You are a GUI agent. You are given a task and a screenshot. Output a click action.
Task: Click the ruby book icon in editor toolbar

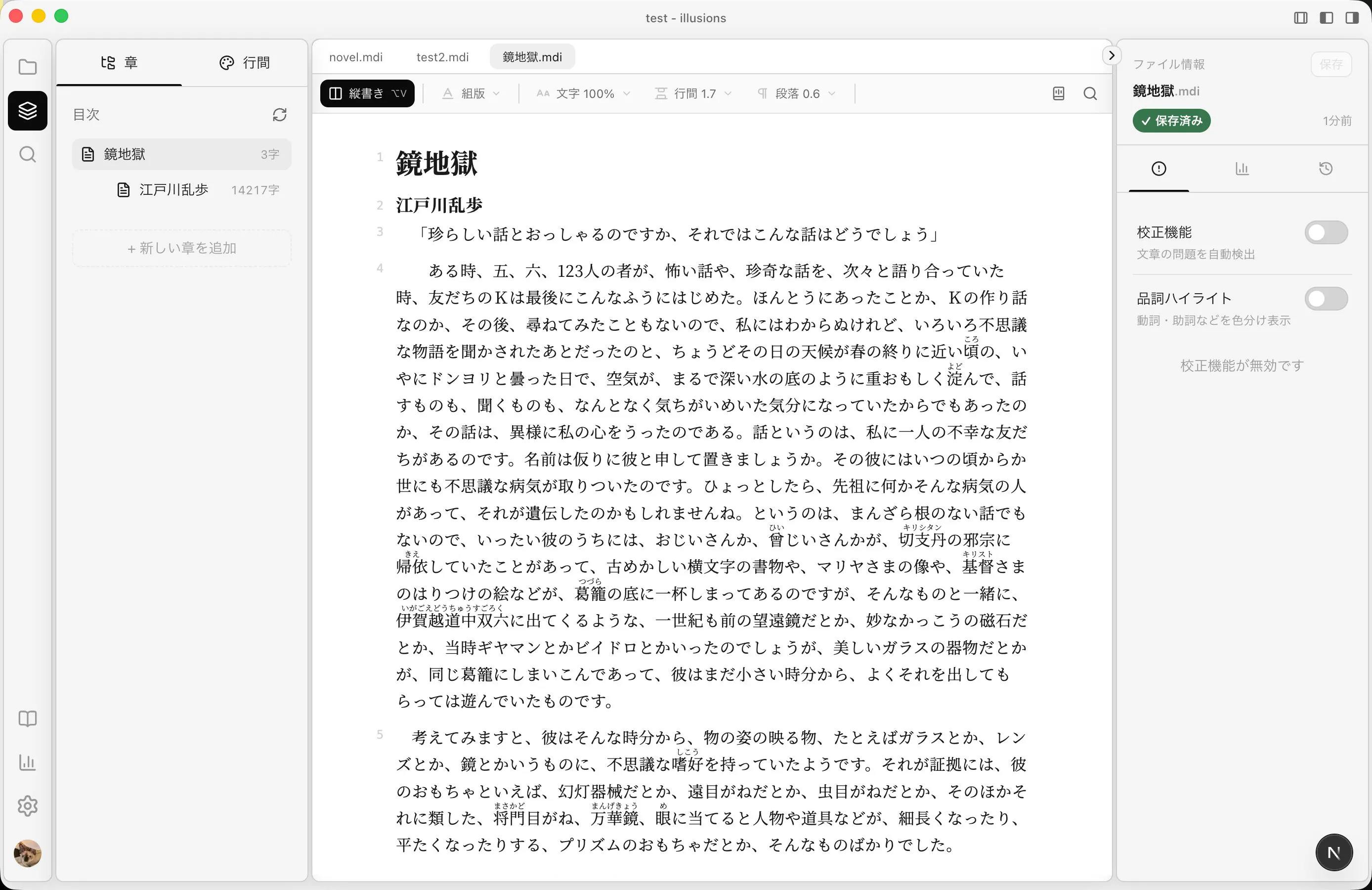[1058, 93]
